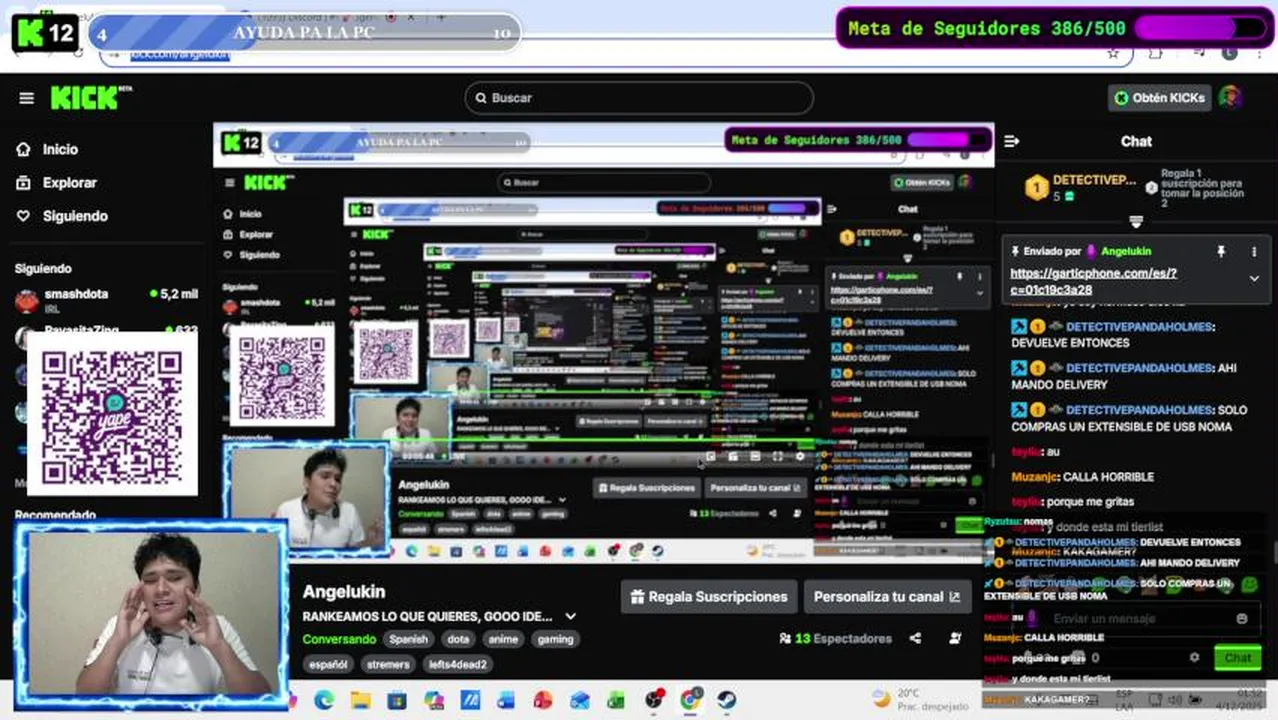Open Explorar in the sidebar

[x=57, y=183]
